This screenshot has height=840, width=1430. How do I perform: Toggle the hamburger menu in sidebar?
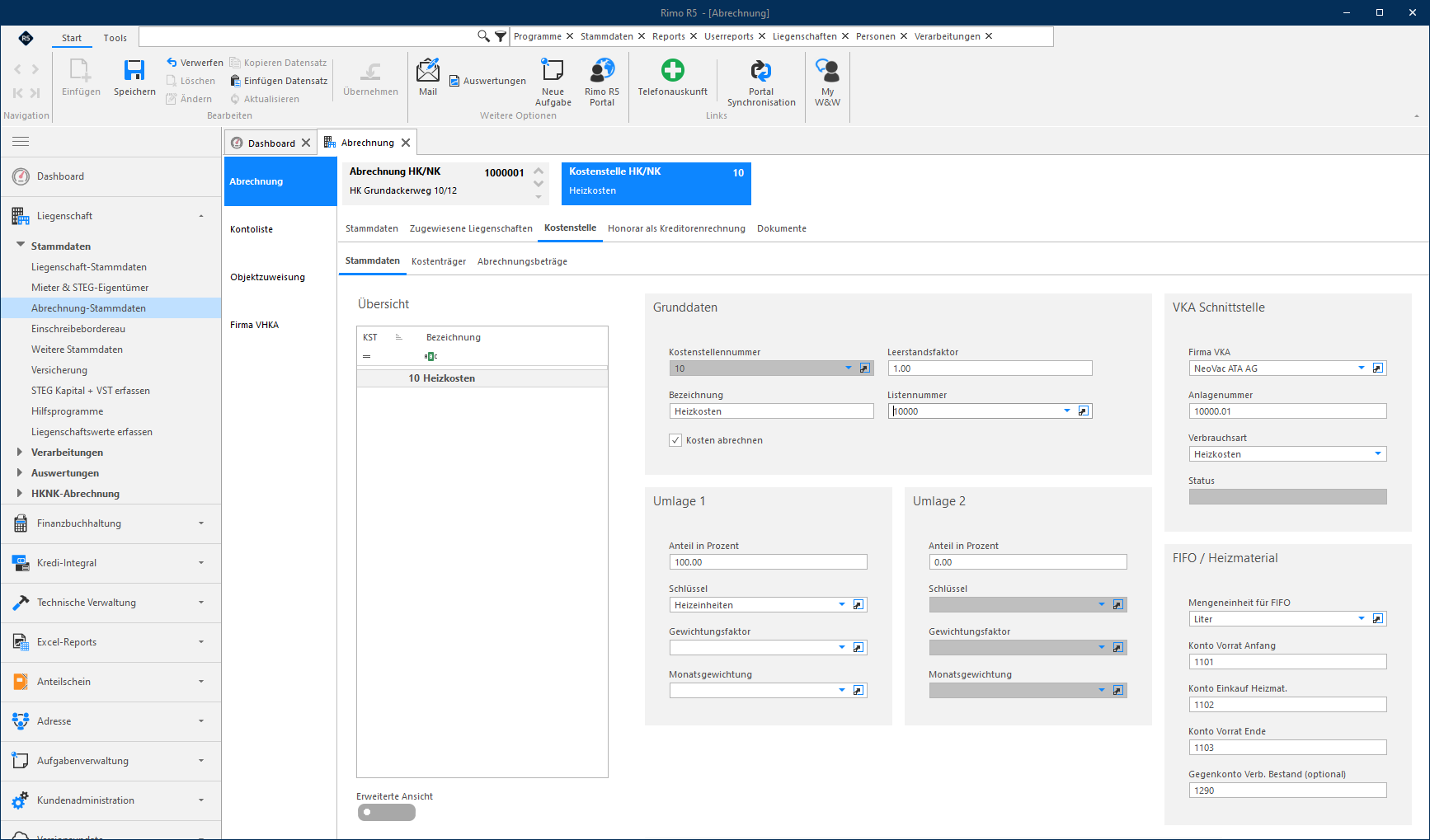coord(21,142)
